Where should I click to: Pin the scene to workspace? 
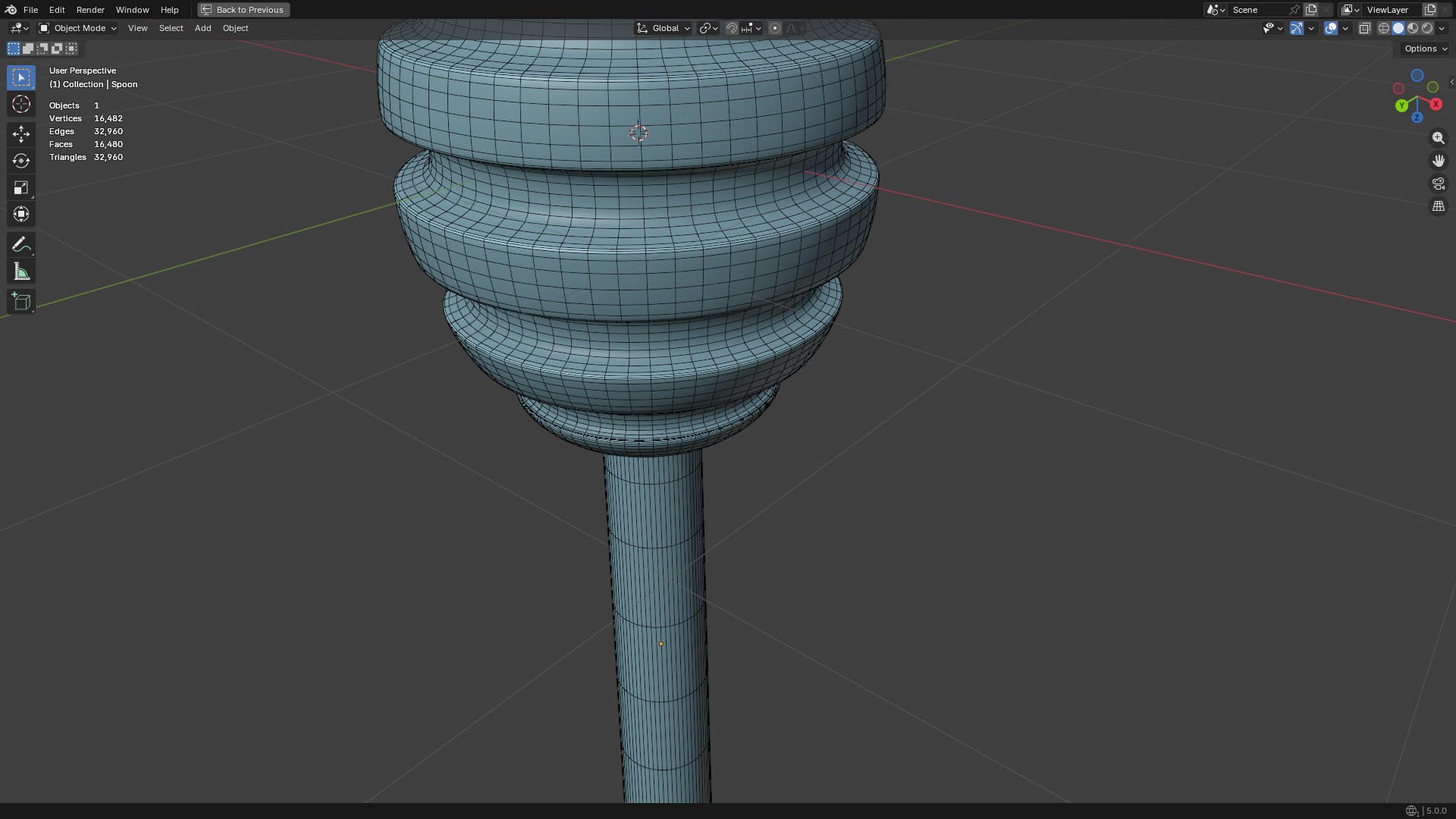point(1294,10)
